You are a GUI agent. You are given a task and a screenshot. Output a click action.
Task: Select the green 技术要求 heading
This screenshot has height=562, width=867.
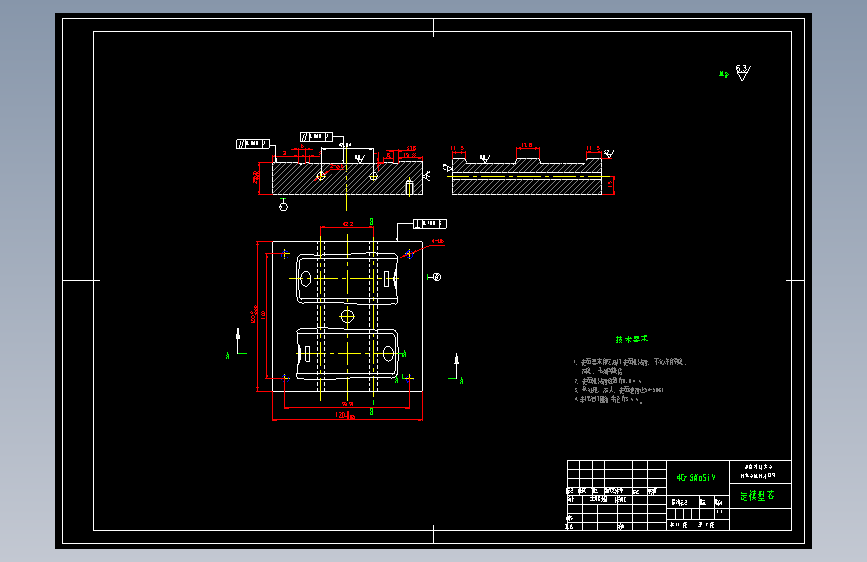pyautogui.click(x=631, y=339)
